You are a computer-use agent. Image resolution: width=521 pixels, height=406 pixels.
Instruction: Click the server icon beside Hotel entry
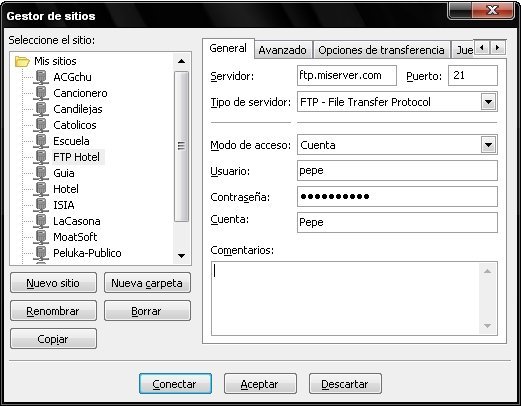click(x=41, y=189)
